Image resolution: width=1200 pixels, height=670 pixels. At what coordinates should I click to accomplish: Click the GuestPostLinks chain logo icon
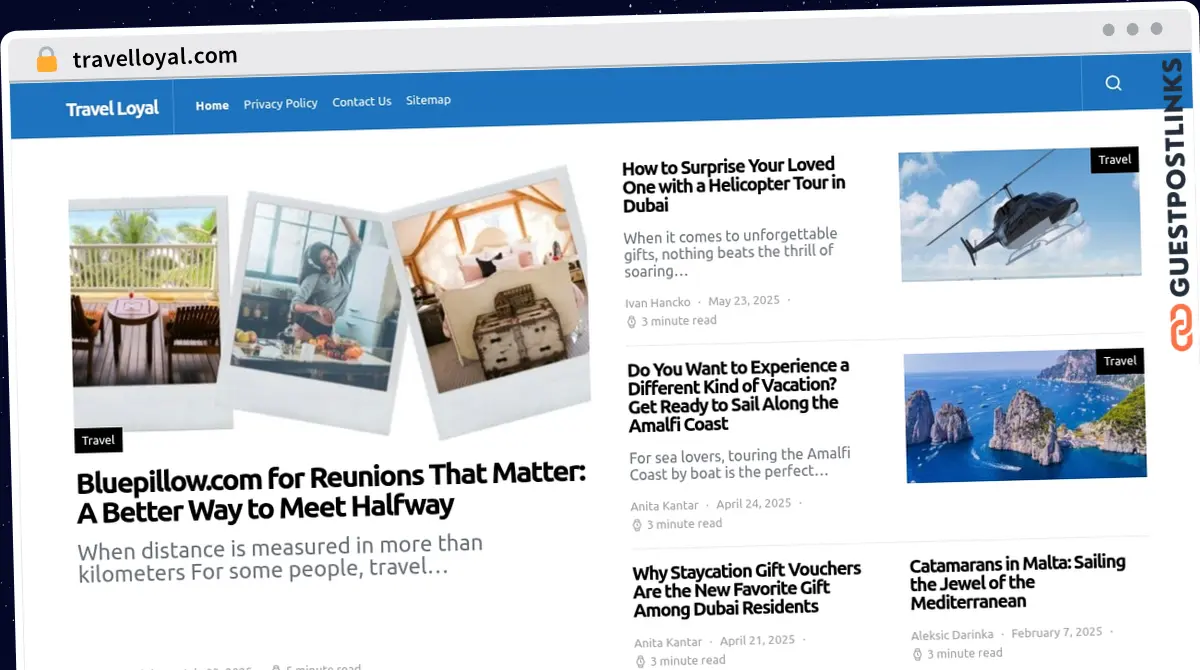[x=1182, y=329]
